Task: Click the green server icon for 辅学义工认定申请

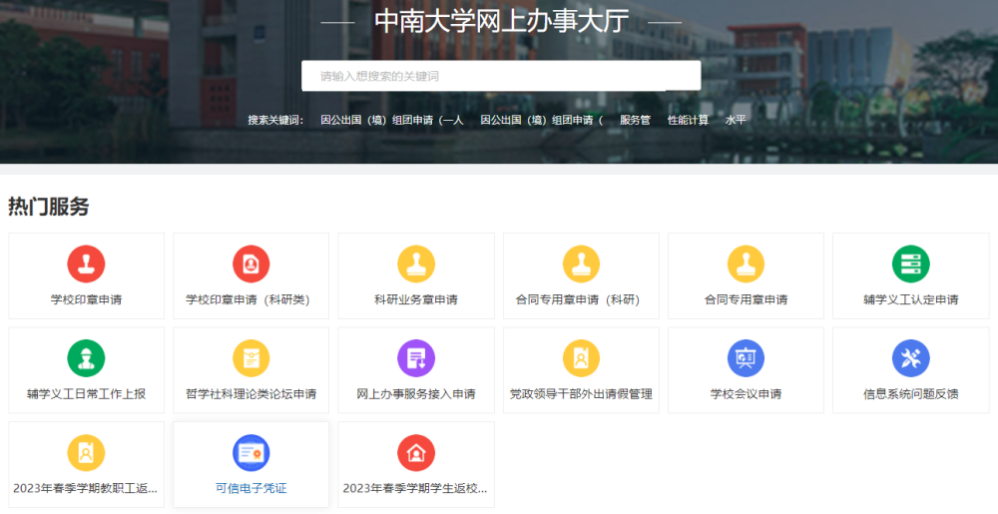Action: point(911,264)
